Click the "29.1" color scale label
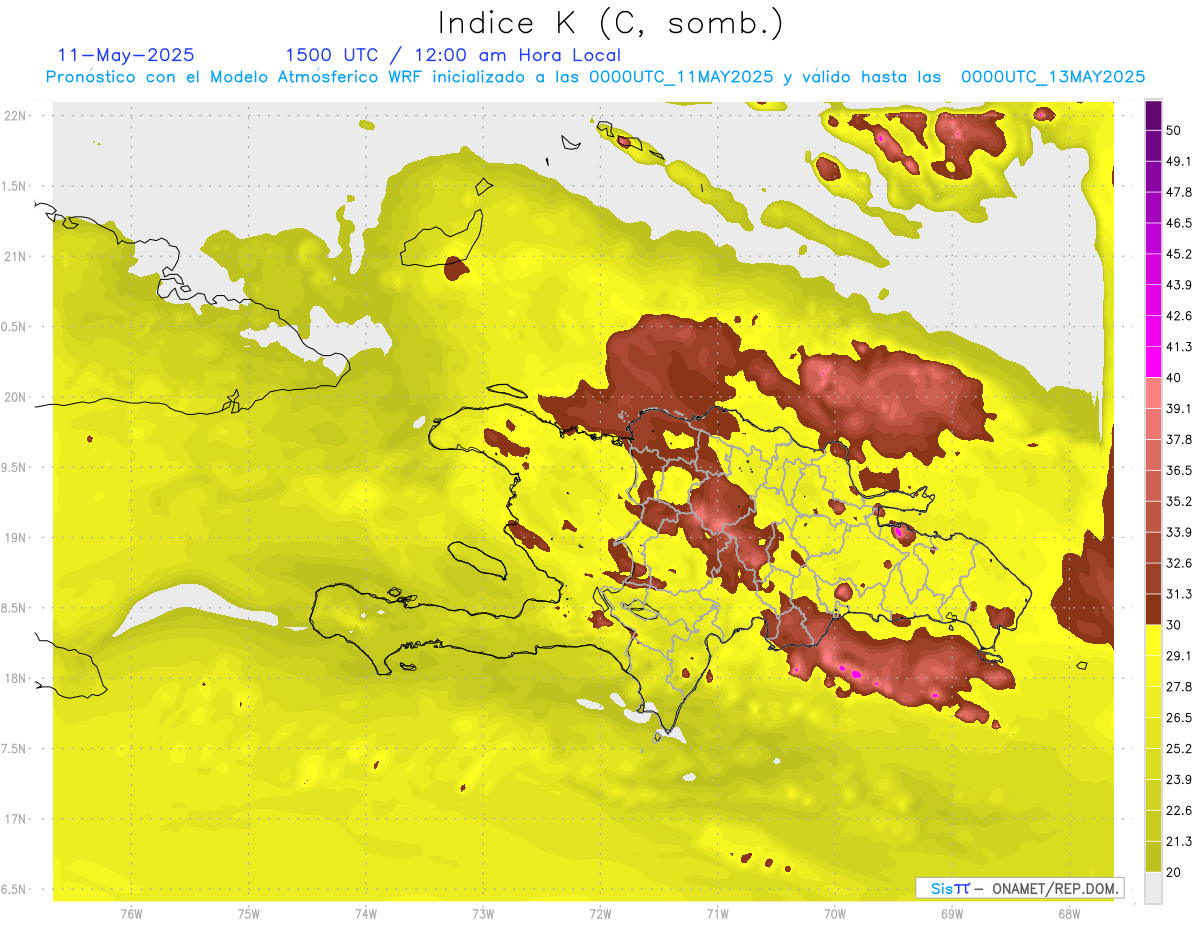Image resolution: width=1200 pixels, height=927 pixels. coord(1179,656)
